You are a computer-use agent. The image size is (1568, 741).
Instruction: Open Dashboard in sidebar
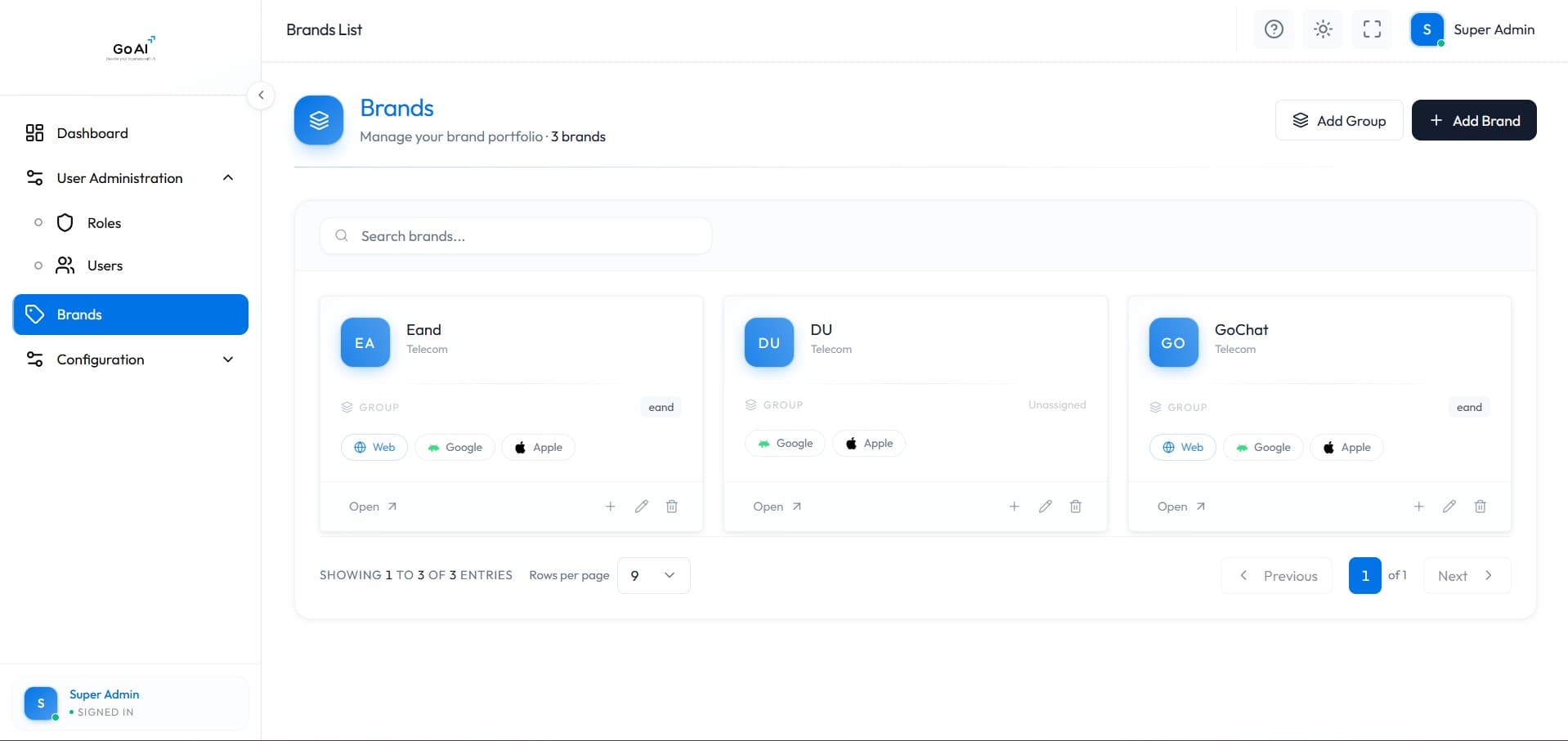point(131,133)
